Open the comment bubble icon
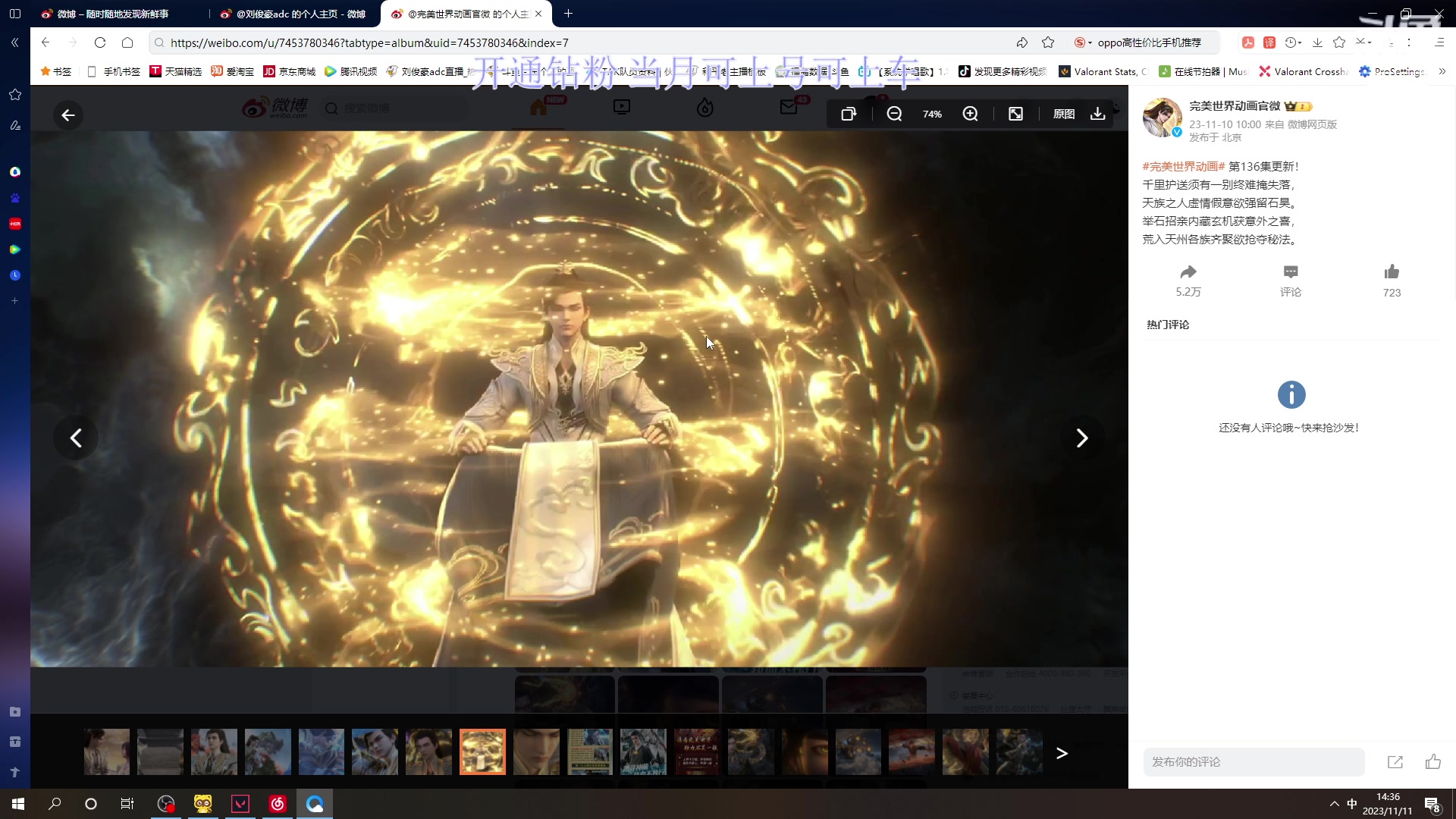Image resolution: width=1456 pixels, height=819 pixels. point(1290,272)
